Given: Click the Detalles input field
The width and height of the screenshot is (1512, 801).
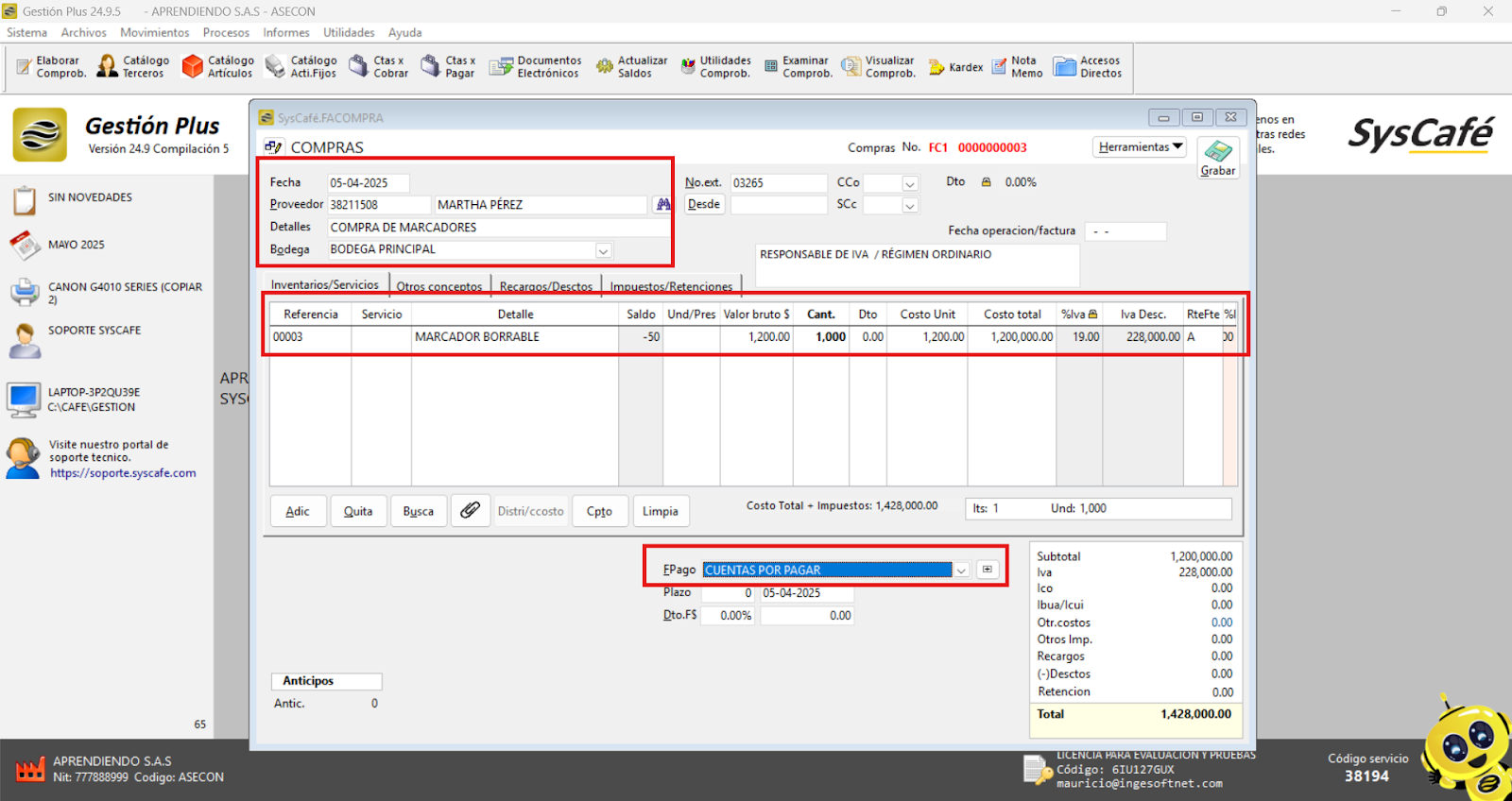Looking at the screenshot, I should (497, 228).
